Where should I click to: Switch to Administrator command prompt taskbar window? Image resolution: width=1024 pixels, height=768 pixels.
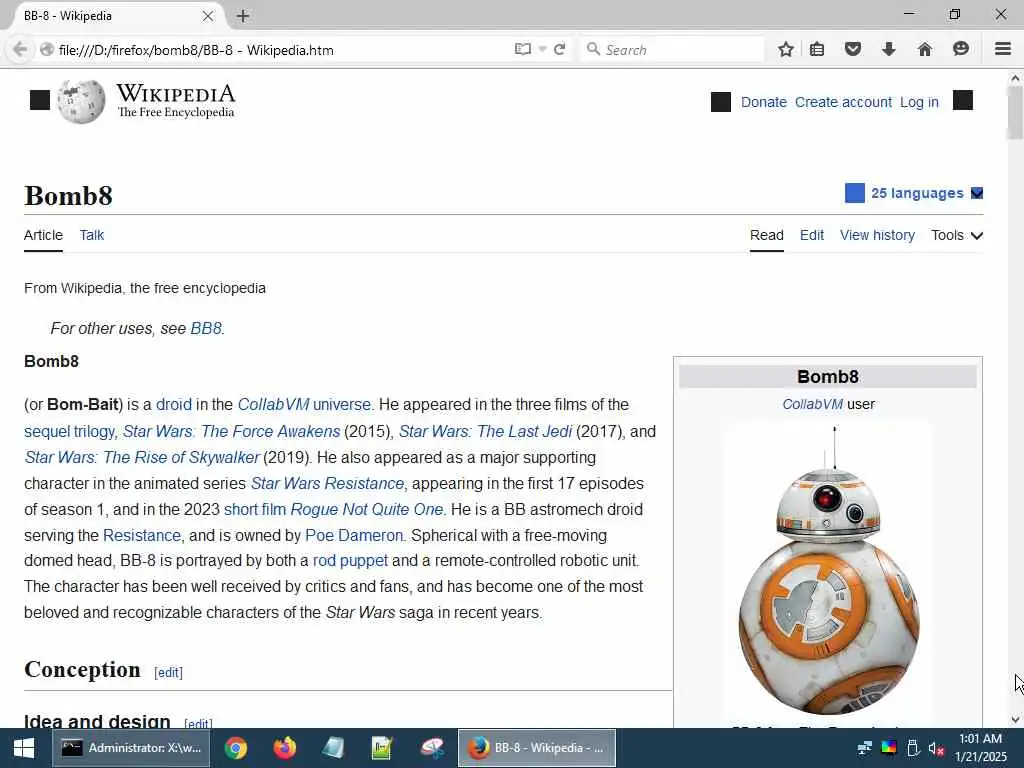131,748
